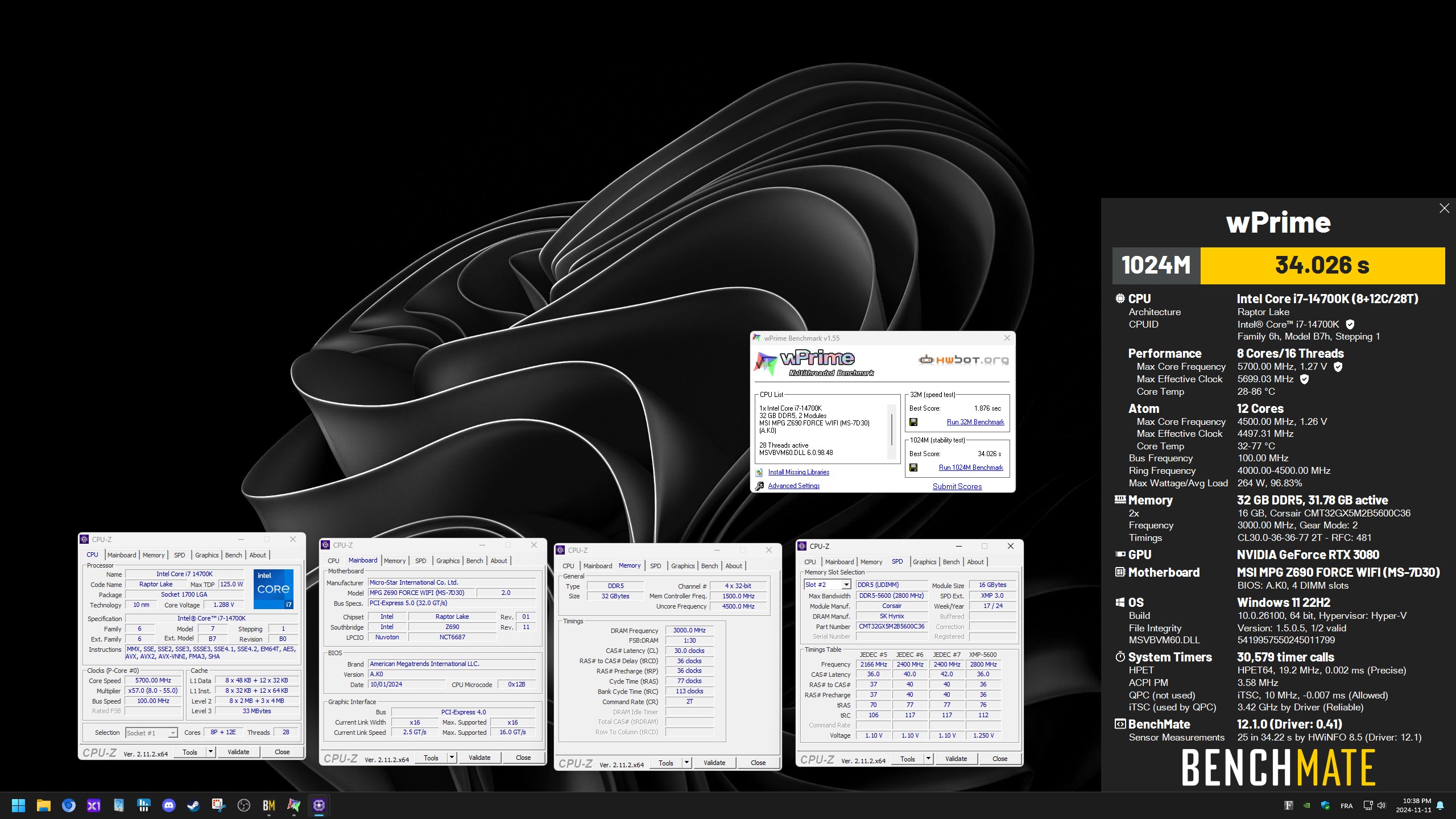This screenshot has height=819, width=1456.
Task: Open About tab in CPU-Z SPD window
Action: point(975,562)
